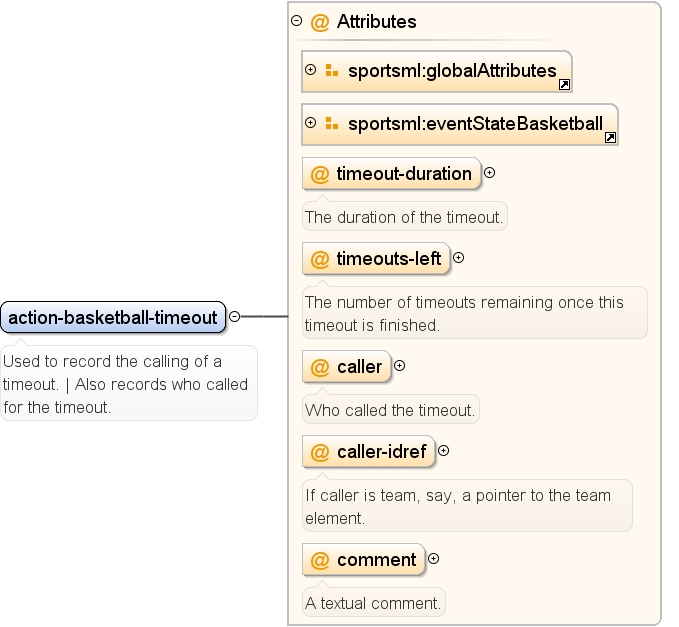Expand the comment attribute details
This screenshot has height=627, width=679.
433,559
